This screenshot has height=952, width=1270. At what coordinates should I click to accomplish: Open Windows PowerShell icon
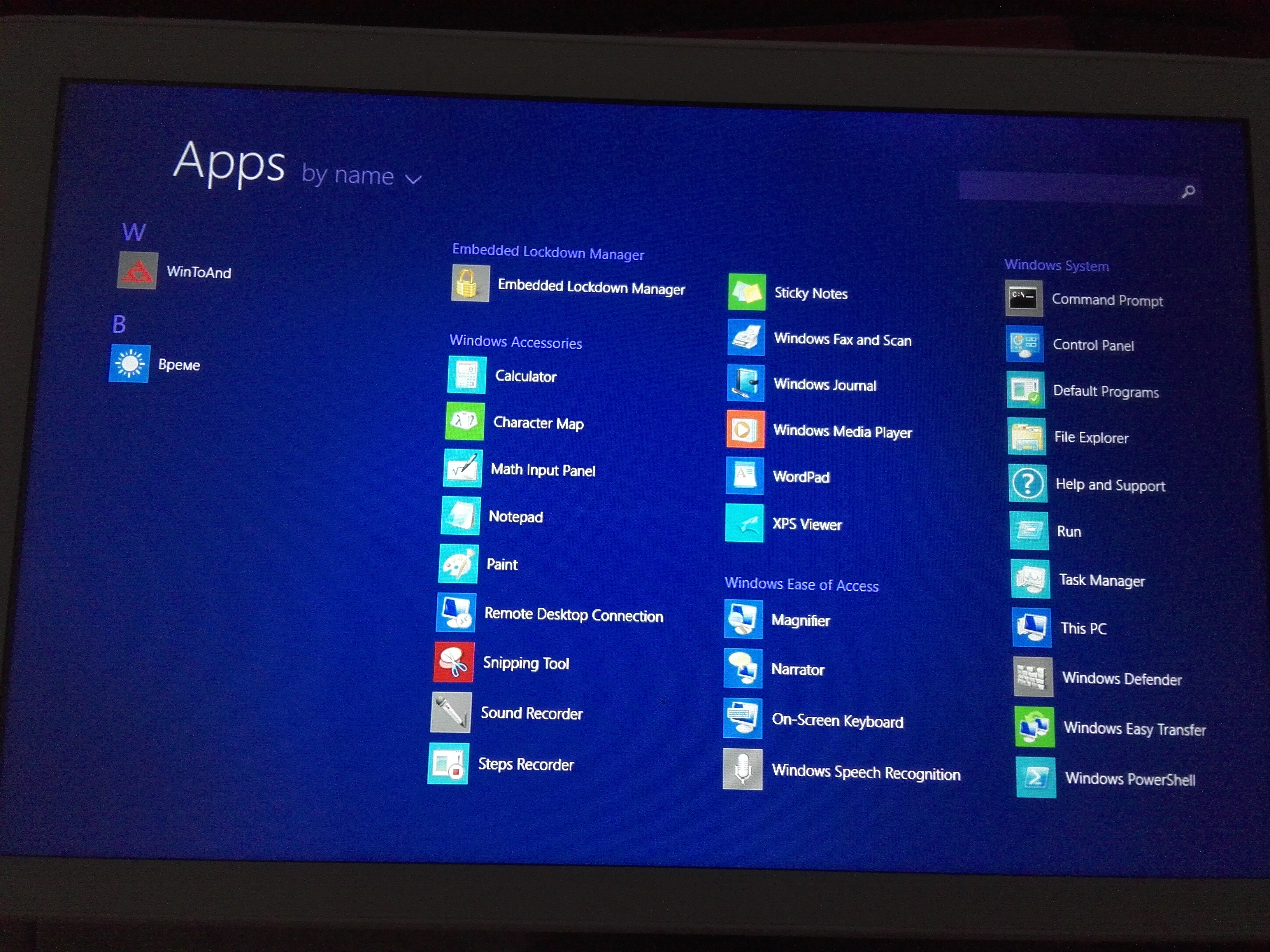click(x=1036, y=777)
